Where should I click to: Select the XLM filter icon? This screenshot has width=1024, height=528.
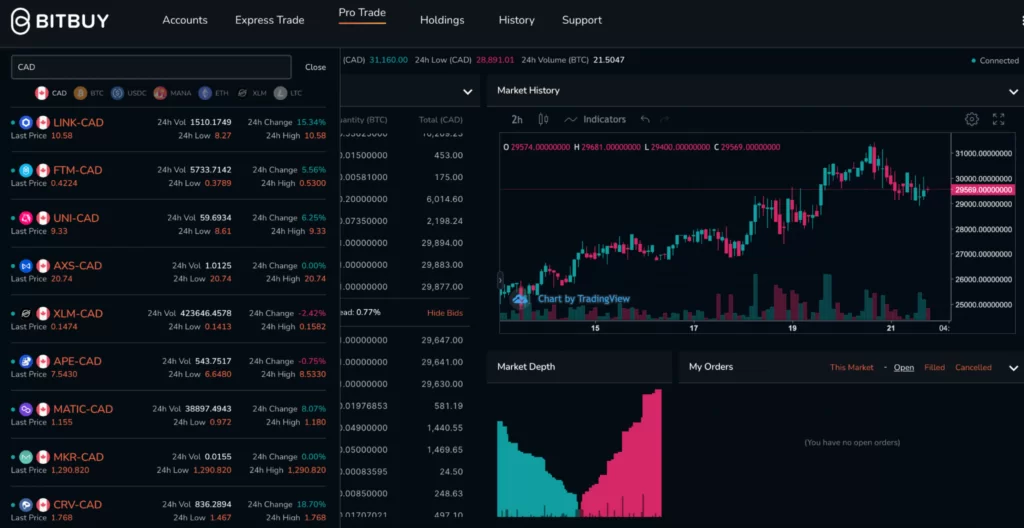point(242,93)
